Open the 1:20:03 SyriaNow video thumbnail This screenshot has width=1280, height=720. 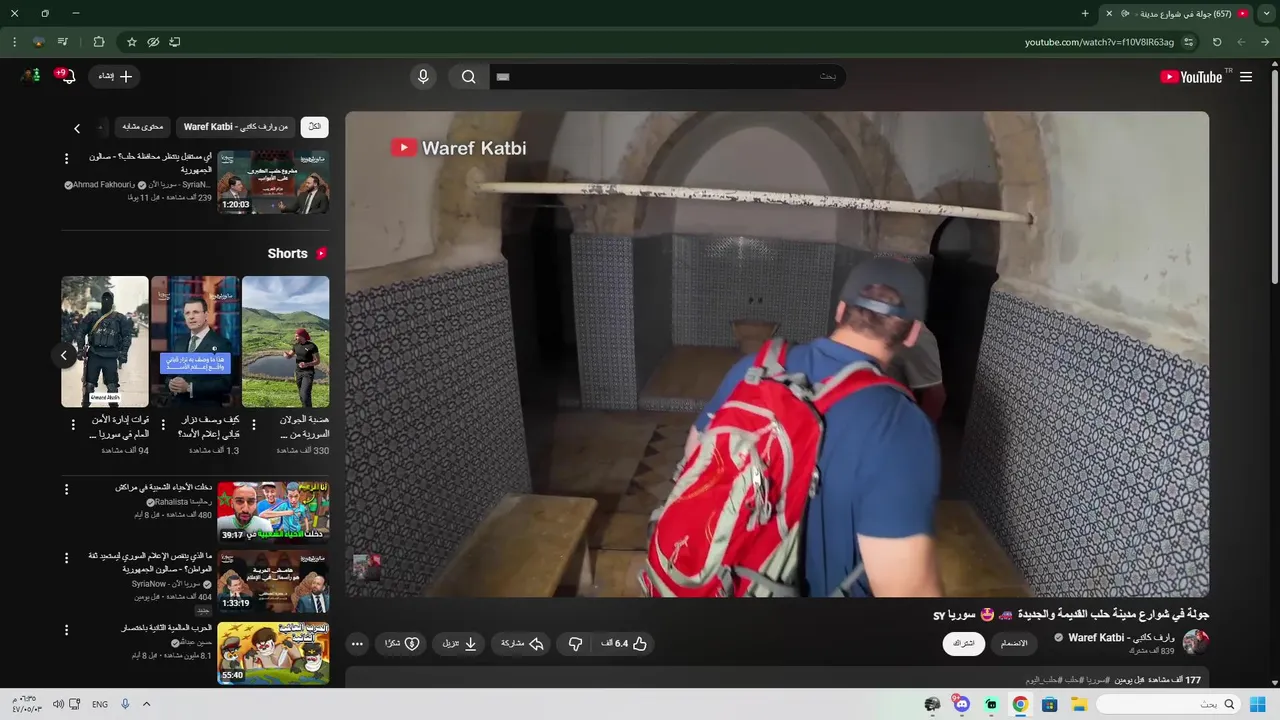point(273,182)
